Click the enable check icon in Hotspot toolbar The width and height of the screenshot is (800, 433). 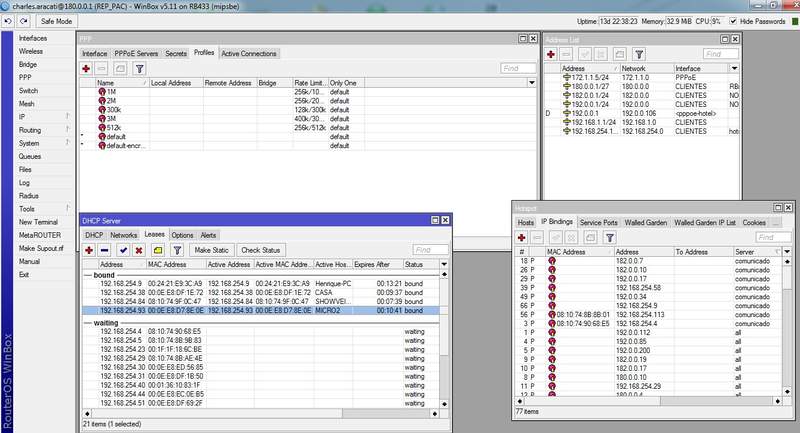(x=556, y=238)
